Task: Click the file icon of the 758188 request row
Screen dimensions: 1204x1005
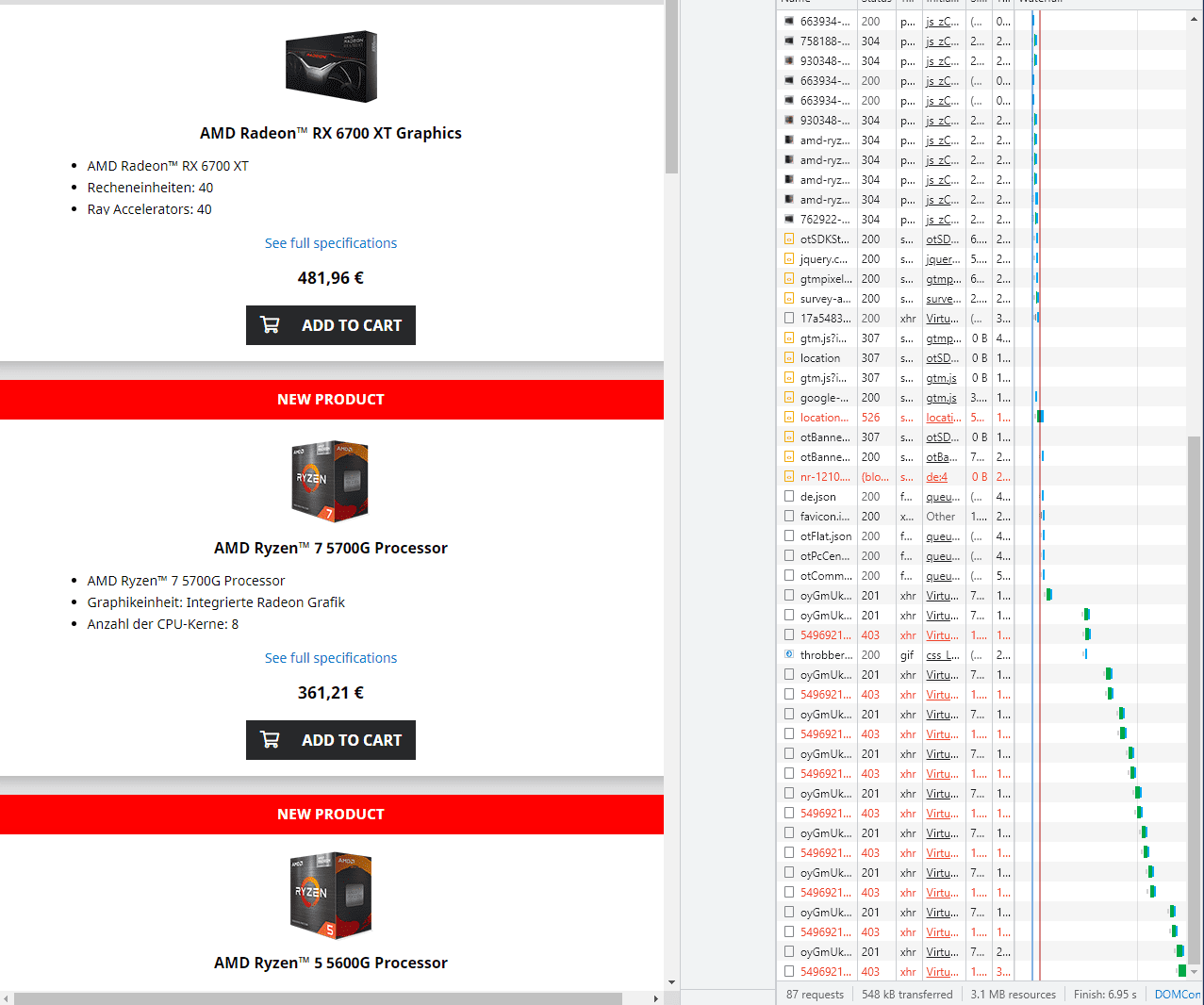Action: [x=789, y=41]
